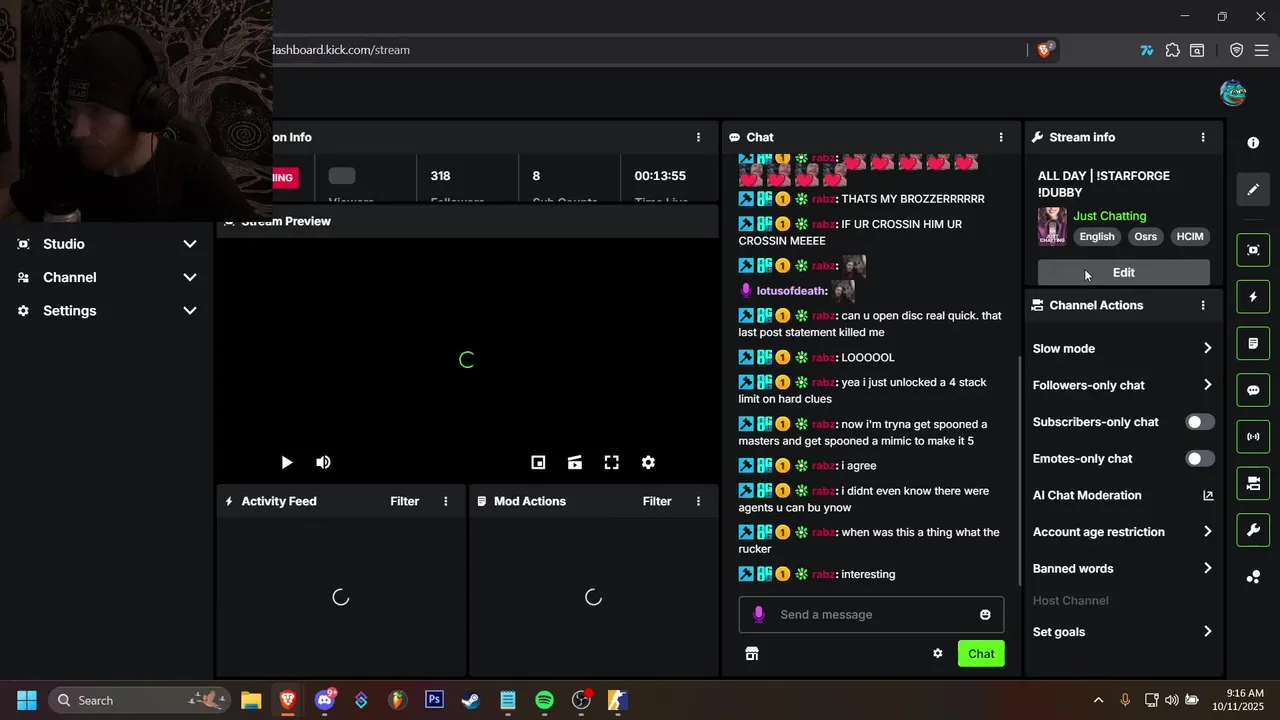The height and width of the screenshot is (720, 1280).
Task: Click the English tag
Action: (x=1097, y=237)
